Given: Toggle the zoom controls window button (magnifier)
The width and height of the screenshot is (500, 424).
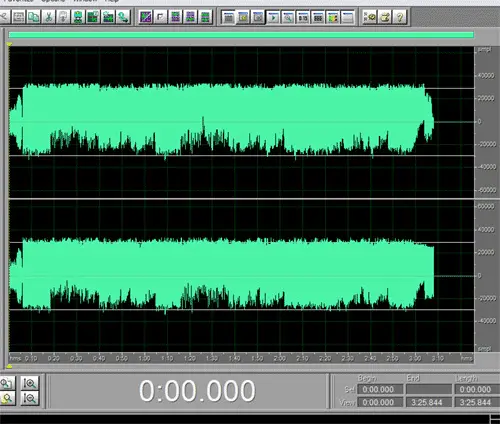Looking at the screenshot, I should (288, 17).
